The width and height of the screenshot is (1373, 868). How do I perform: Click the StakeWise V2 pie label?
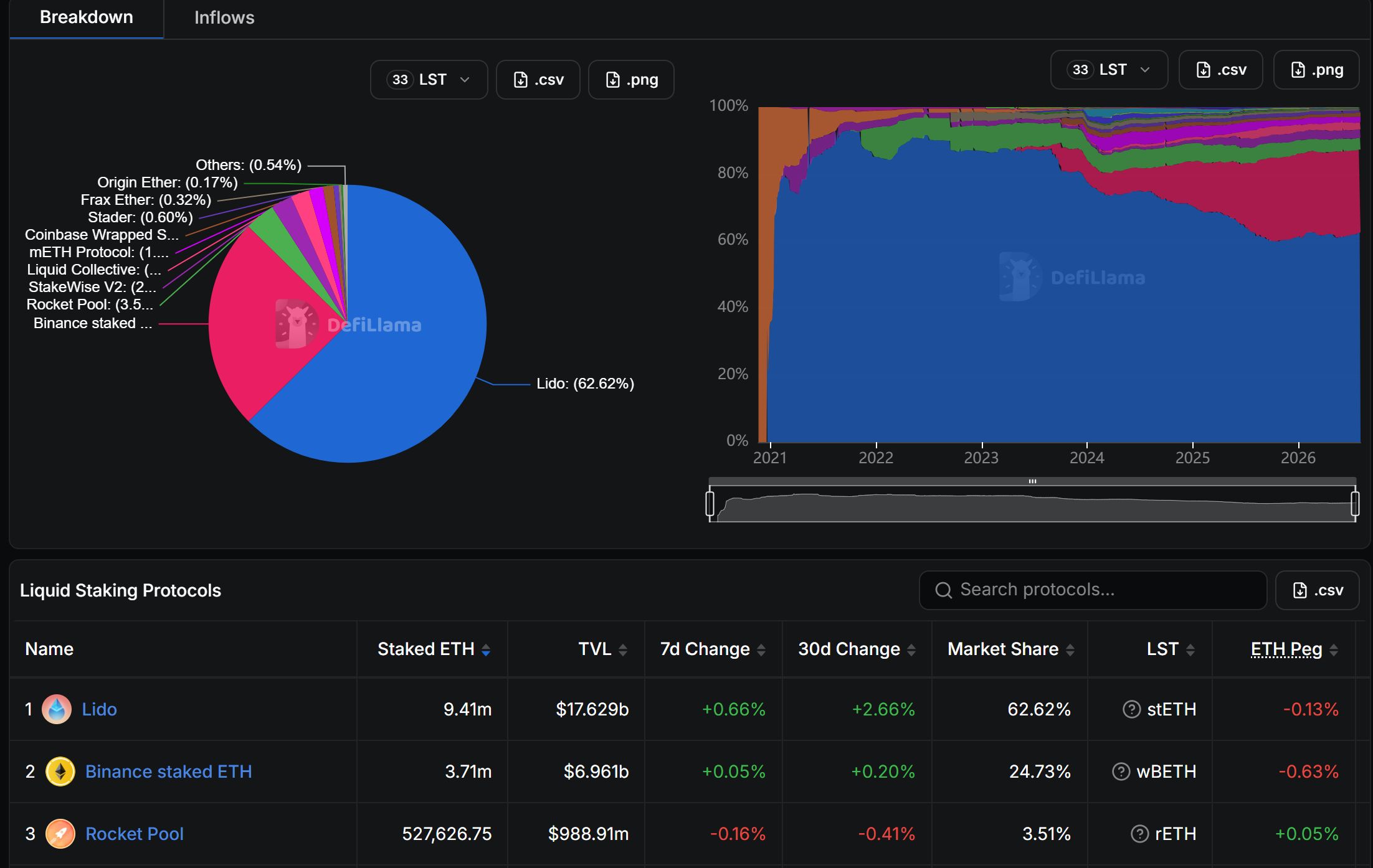pyautogui.click(x=92, y=287)
